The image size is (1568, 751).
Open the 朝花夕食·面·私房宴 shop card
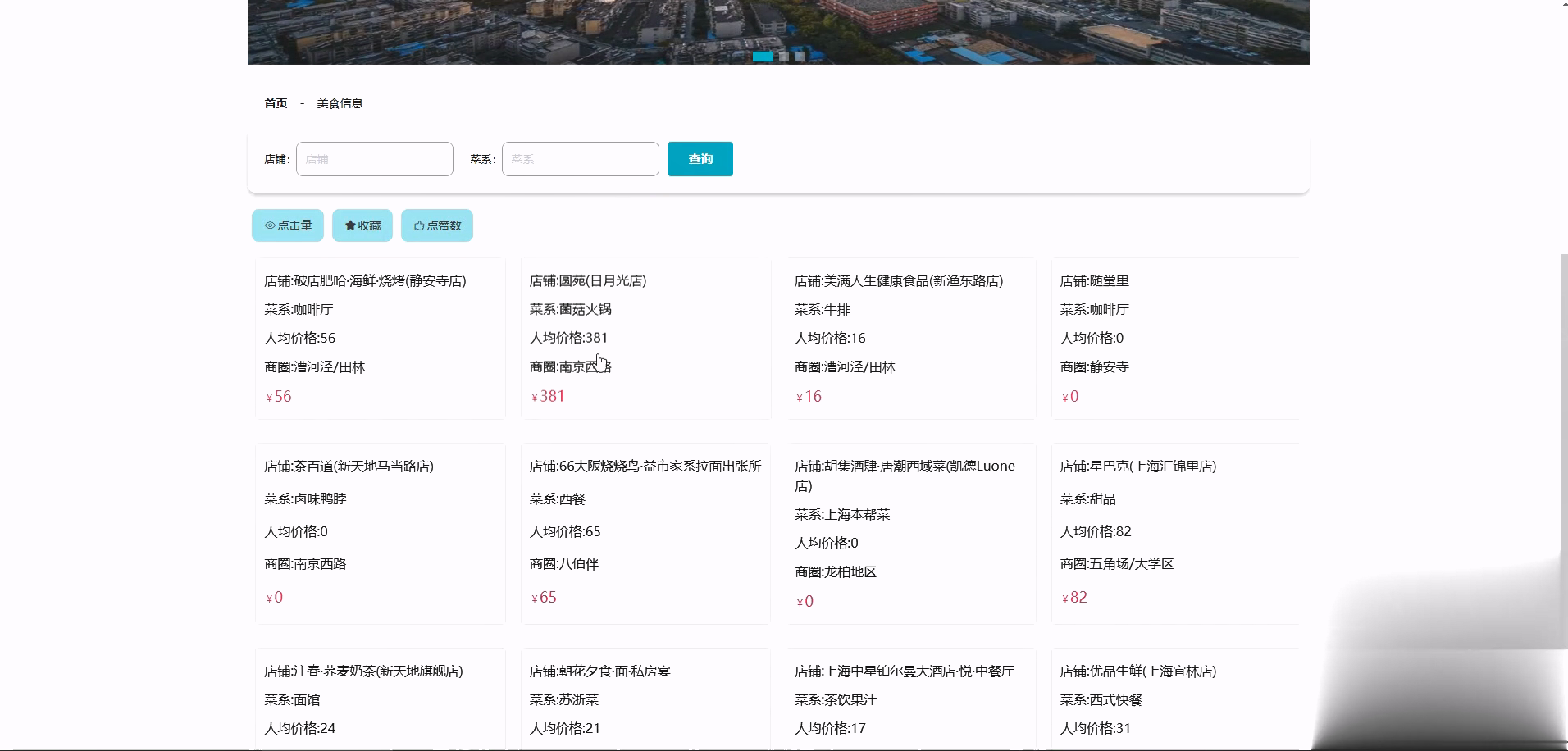(x=646, y=699)
